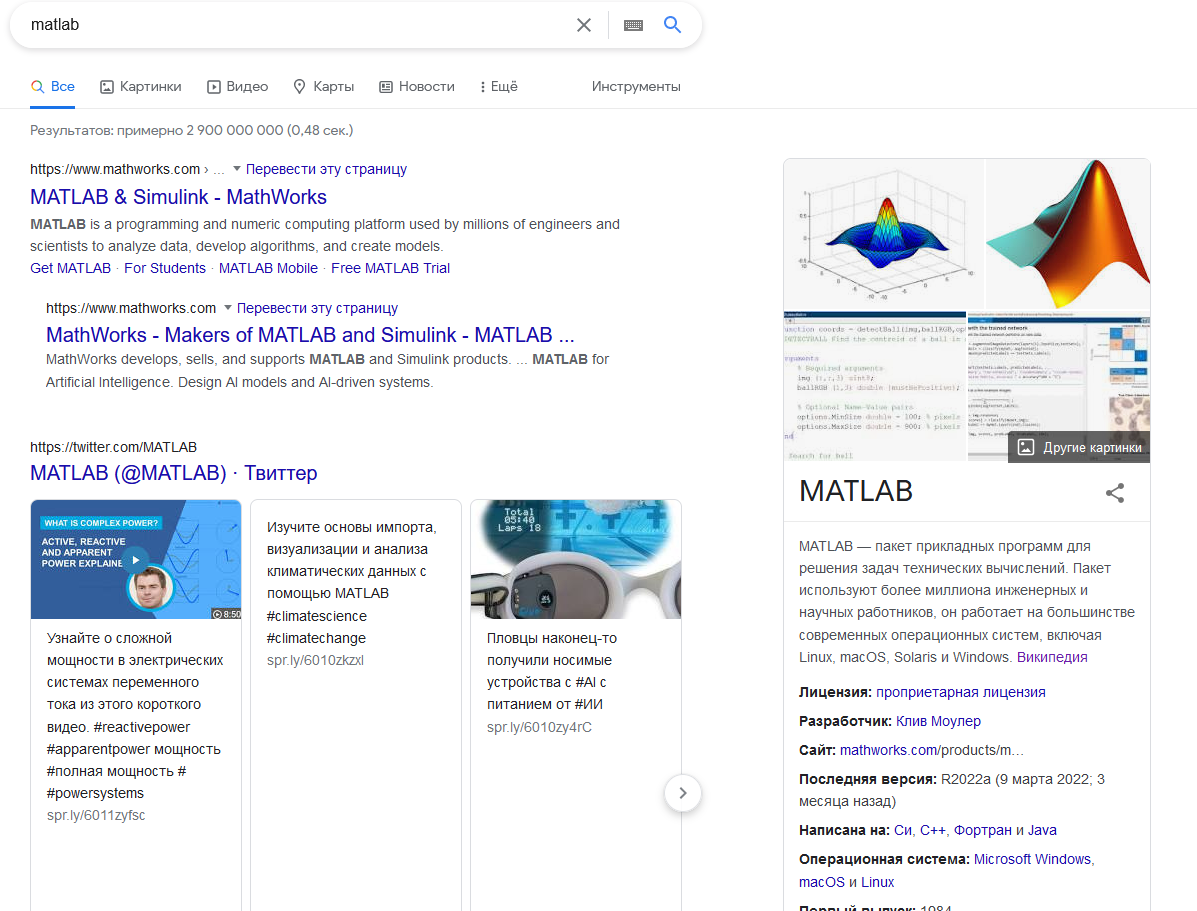Open the code screenshot thumbnail
The height and width of the screenshot is (911, 1197).
tap(875, 386)
